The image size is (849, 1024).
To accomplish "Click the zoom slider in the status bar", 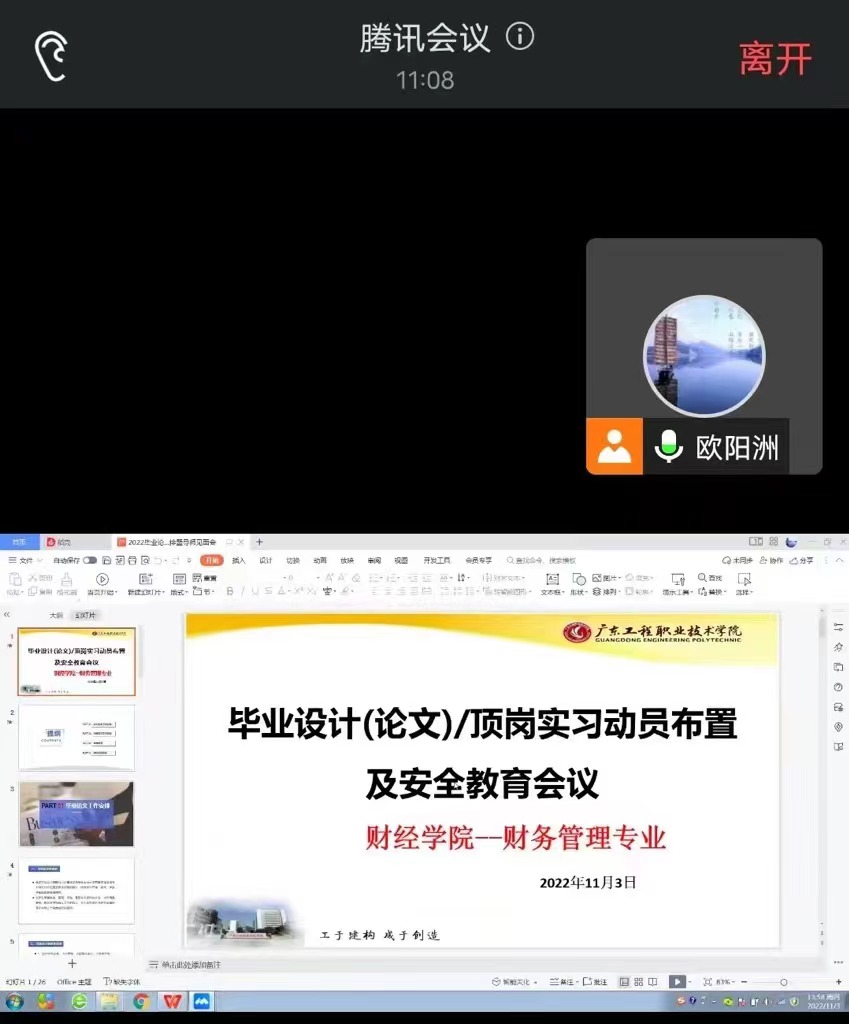I will pos(783,982).
